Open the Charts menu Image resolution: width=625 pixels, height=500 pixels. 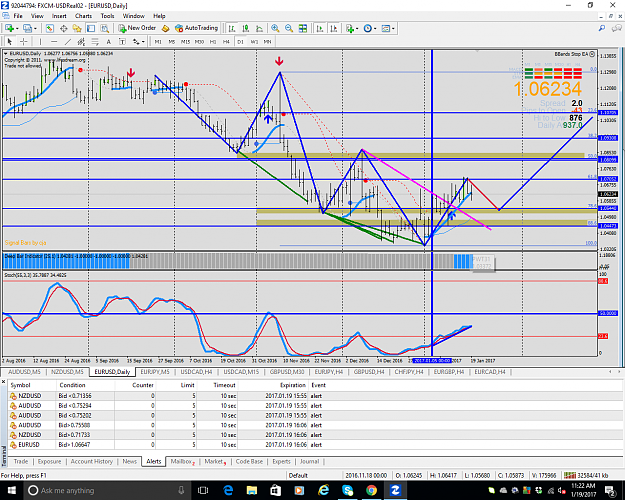(x=83, y=16)
